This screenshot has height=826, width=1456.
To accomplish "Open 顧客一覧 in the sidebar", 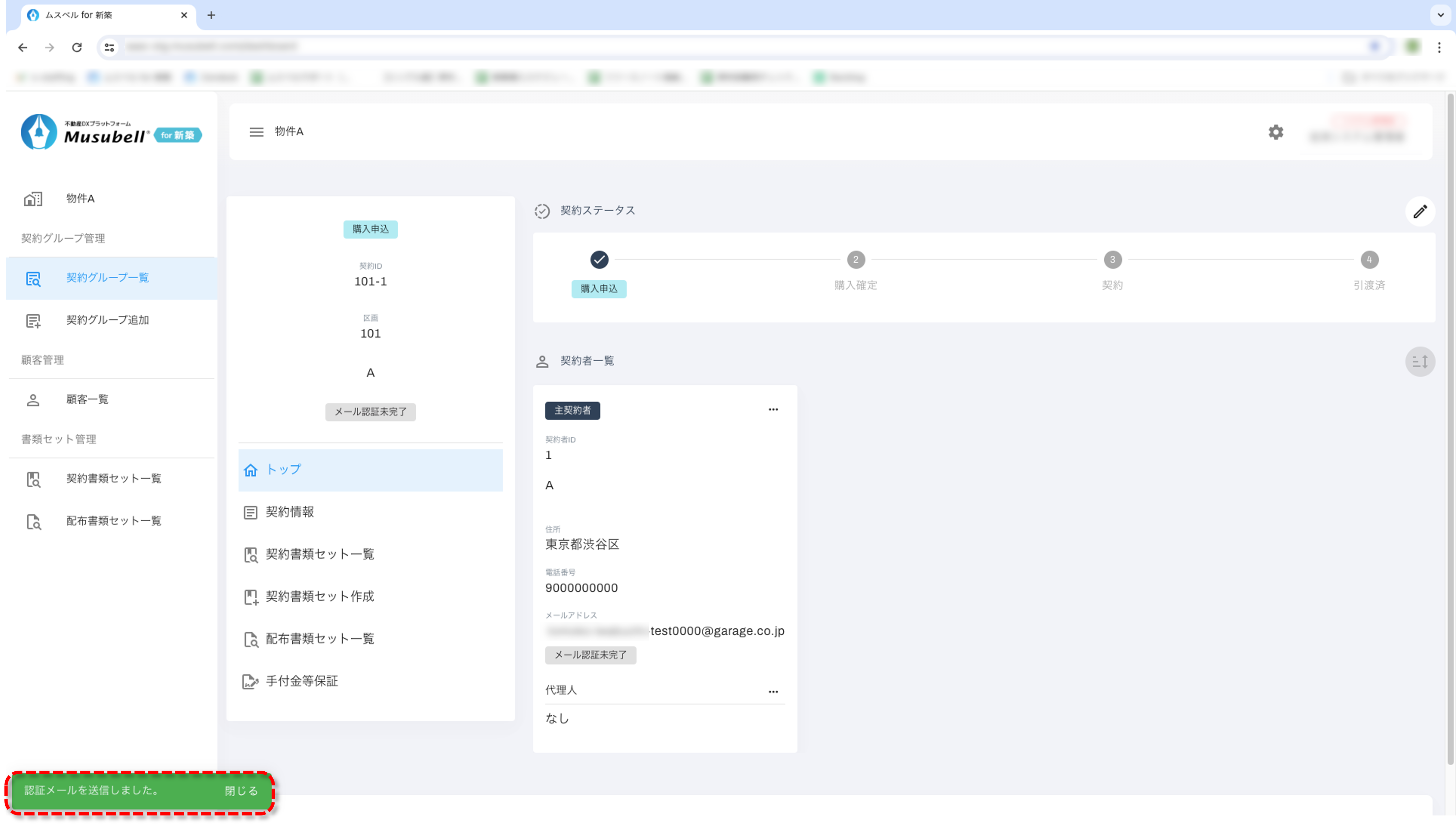I will pyautogui.click(x=87, y=399).
